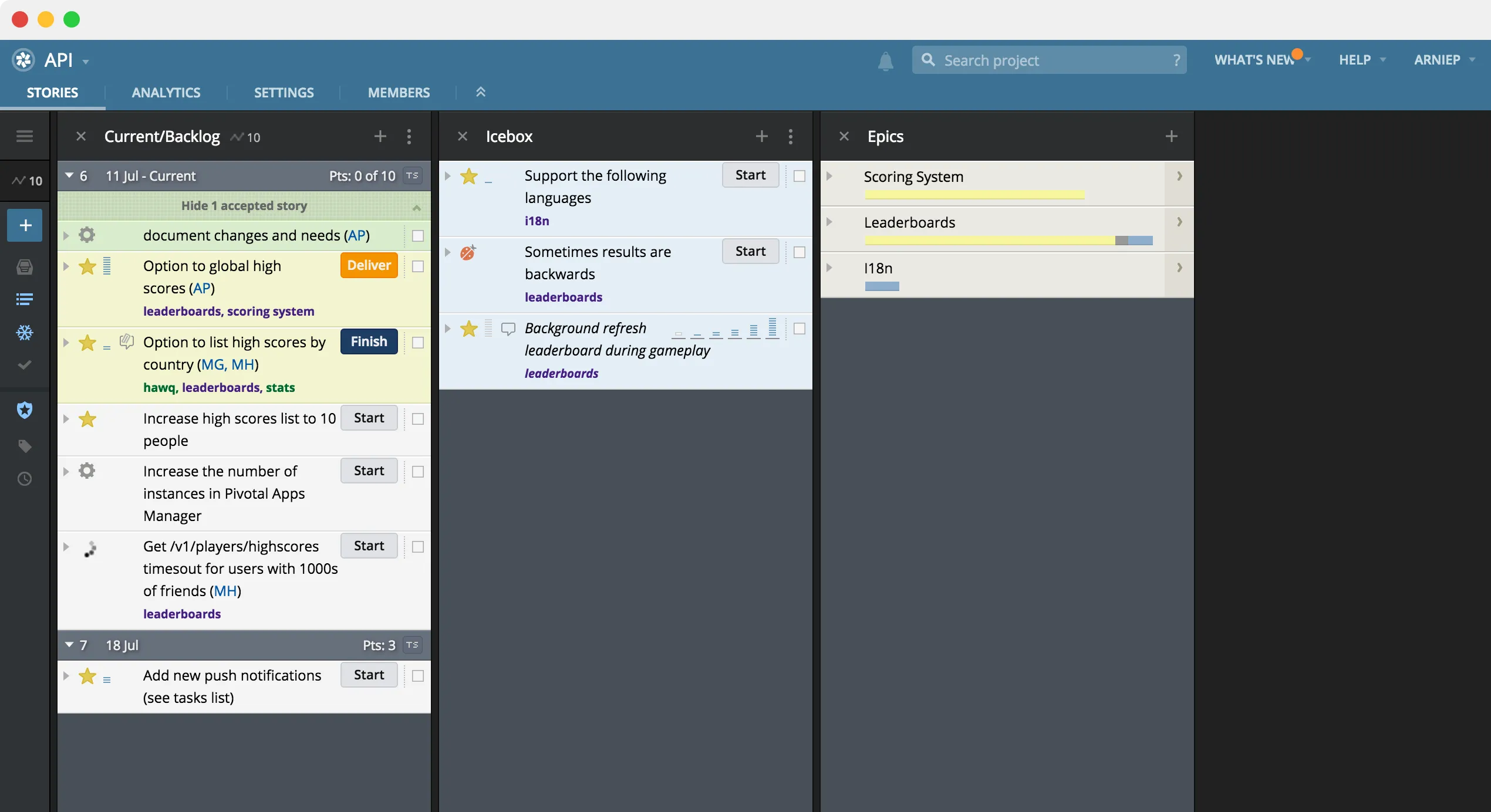Open project History via clock icon

tap(24, 479)
